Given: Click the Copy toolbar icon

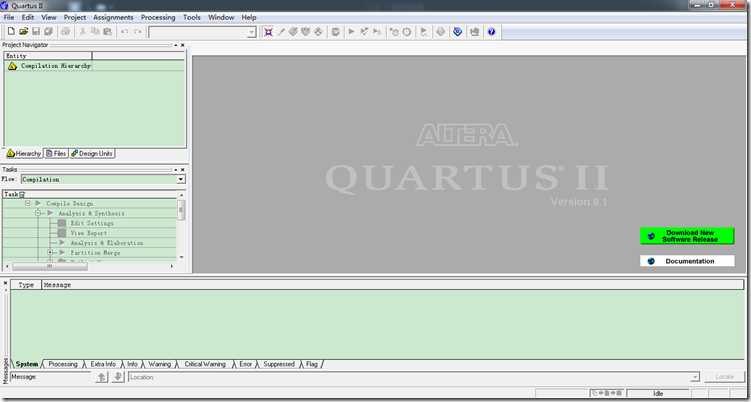Looking at the screenshot, I should pyautogui.click(x=95, y=32).
